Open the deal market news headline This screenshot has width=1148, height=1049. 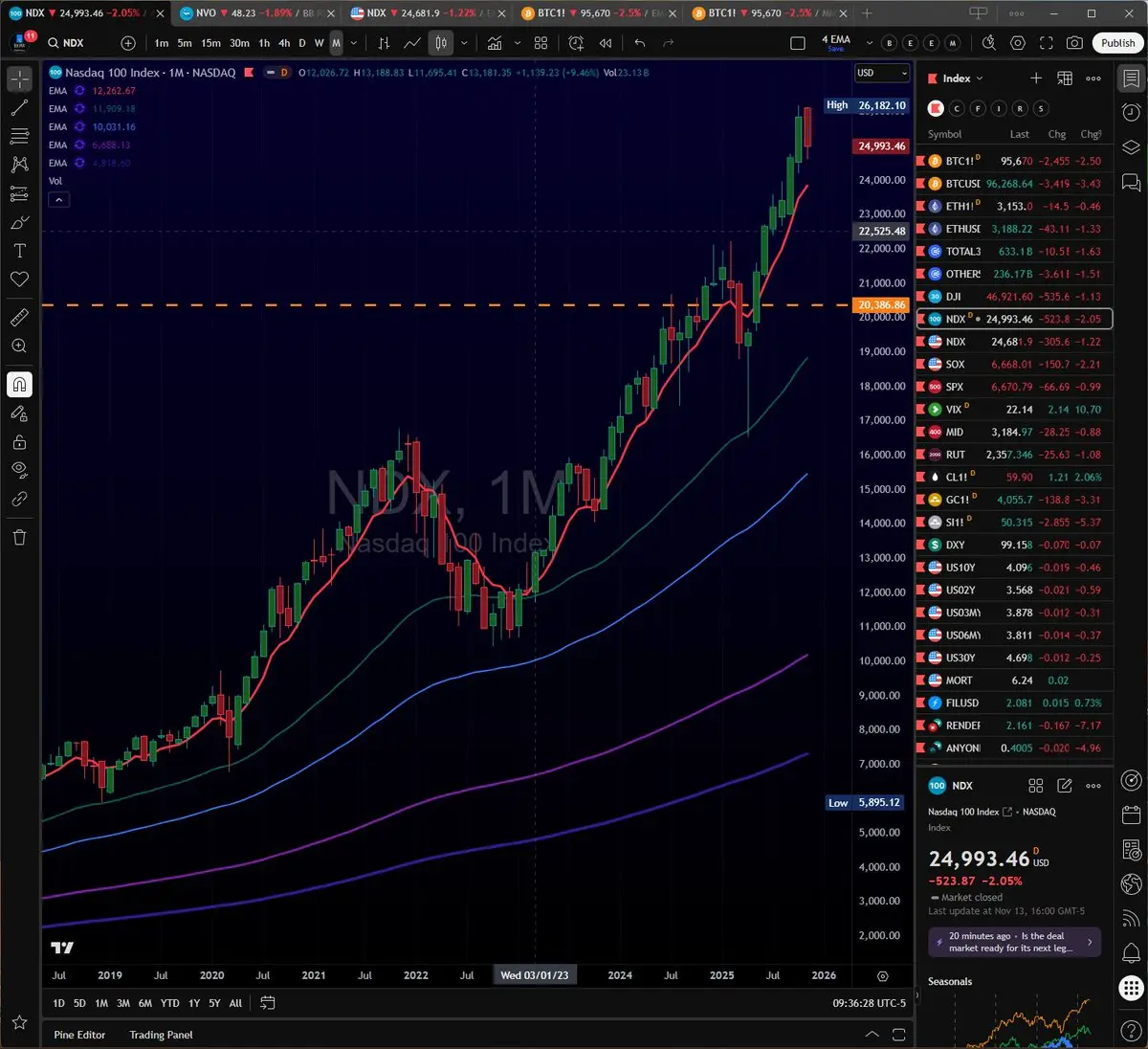tap(1014, 942)
